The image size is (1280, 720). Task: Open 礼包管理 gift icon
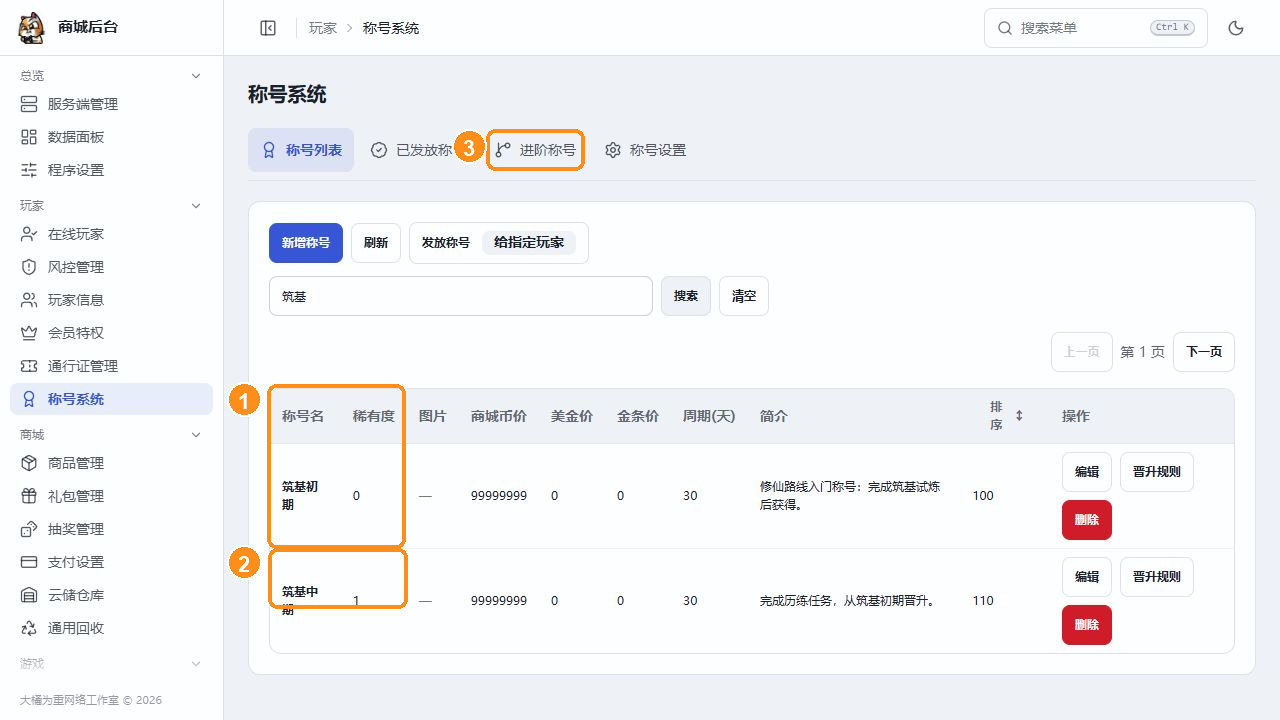[x=29, y=496]
